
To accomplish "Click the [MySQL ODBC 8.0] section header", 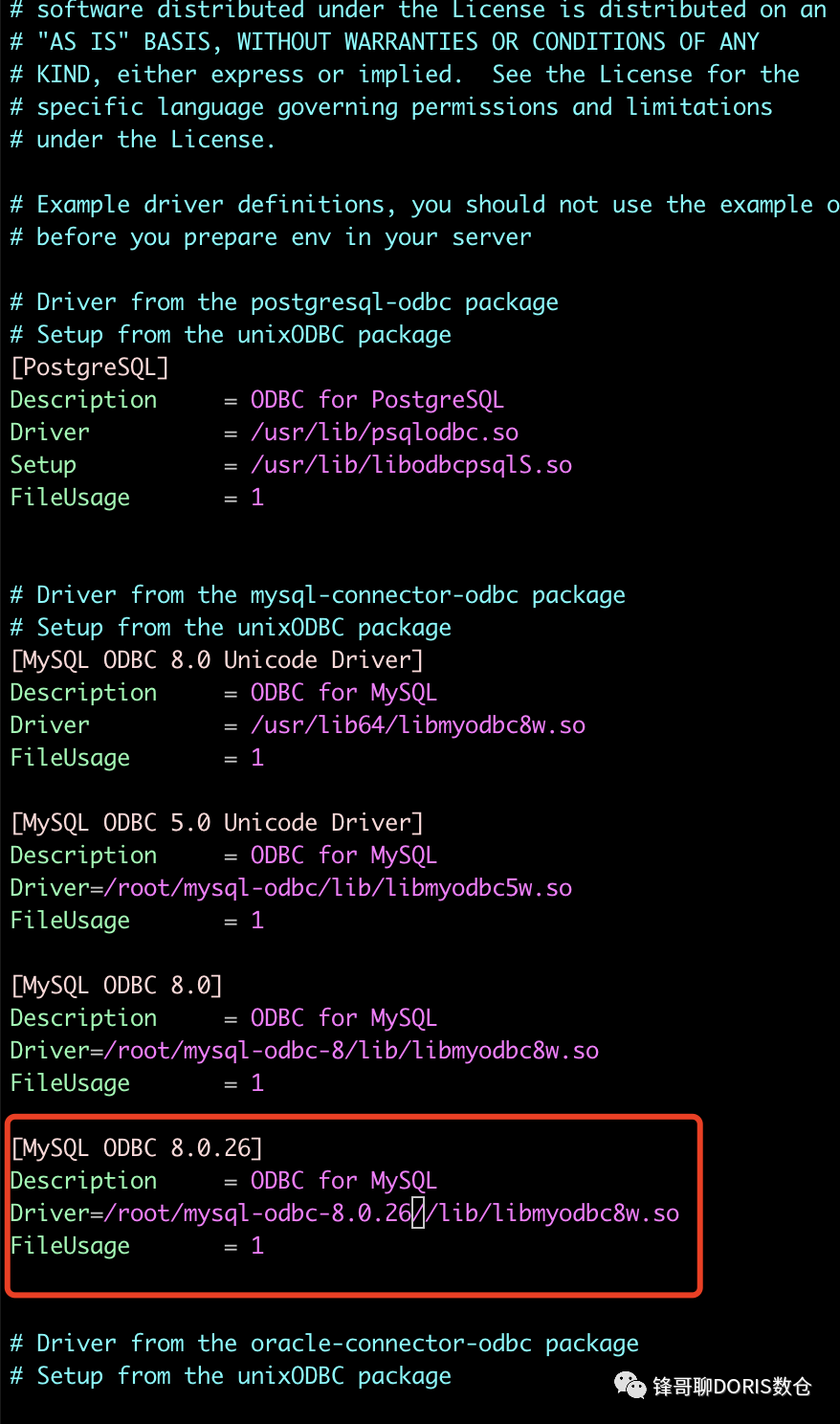I will 116,986.
